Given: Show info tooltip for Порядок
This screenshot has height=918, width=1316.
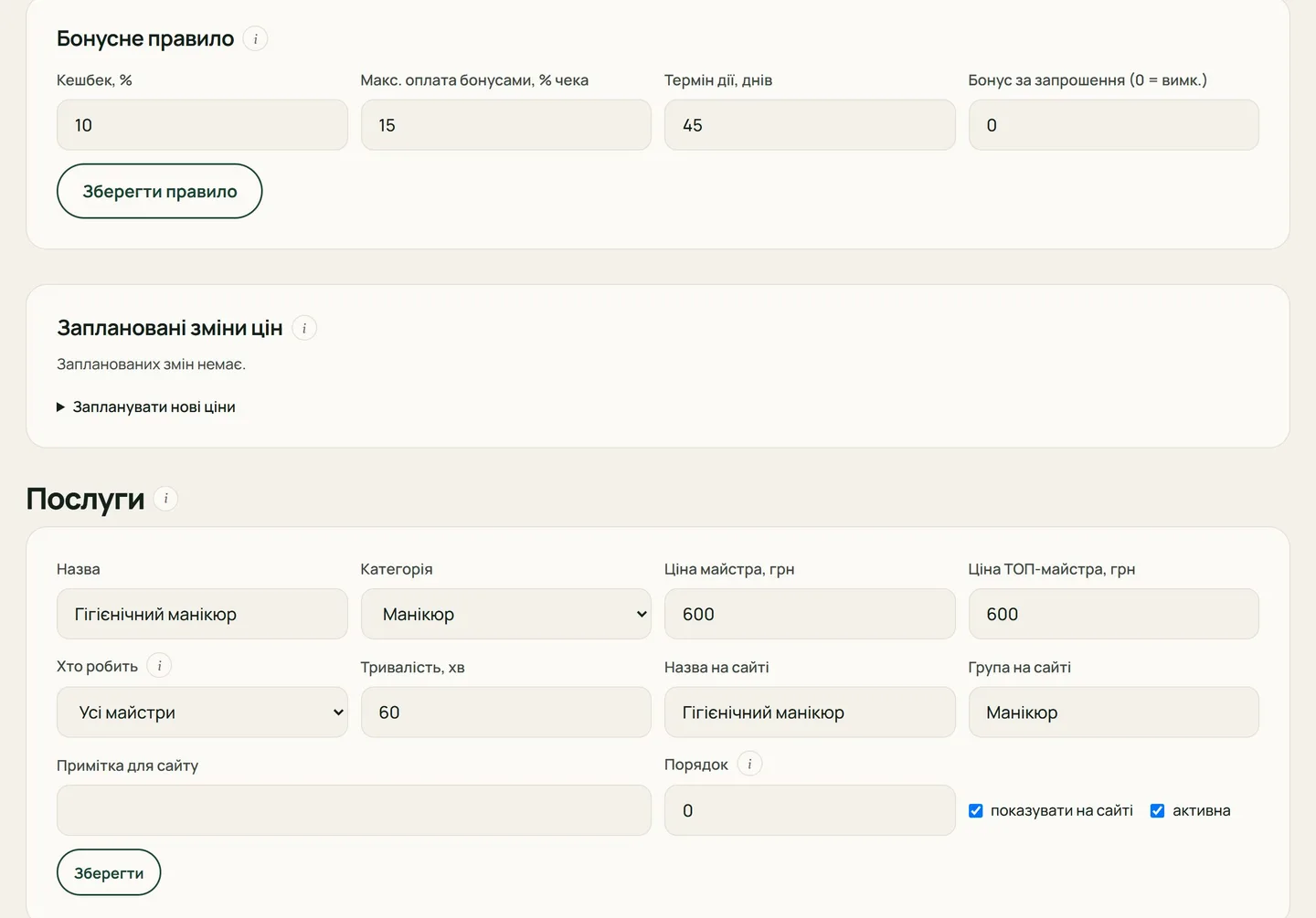Looking at the screenshot, I should click(x=749, y=764).
